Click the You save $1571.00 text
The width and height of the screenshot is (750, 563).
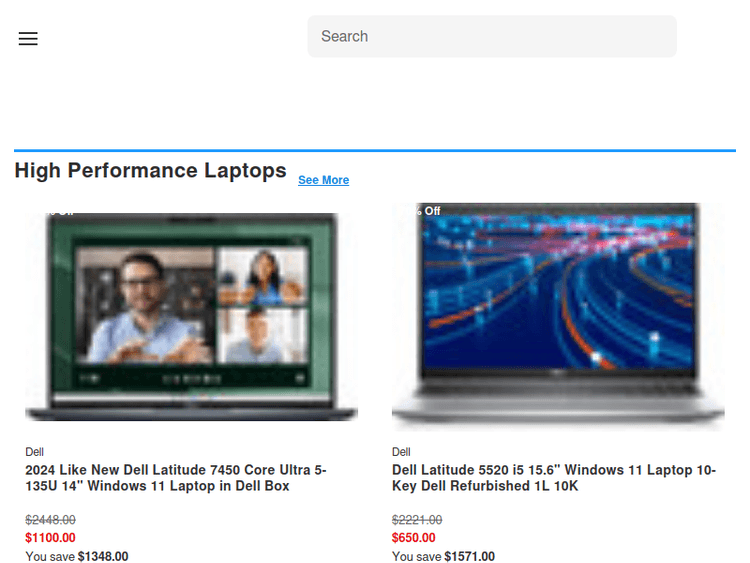pos(443,557)
